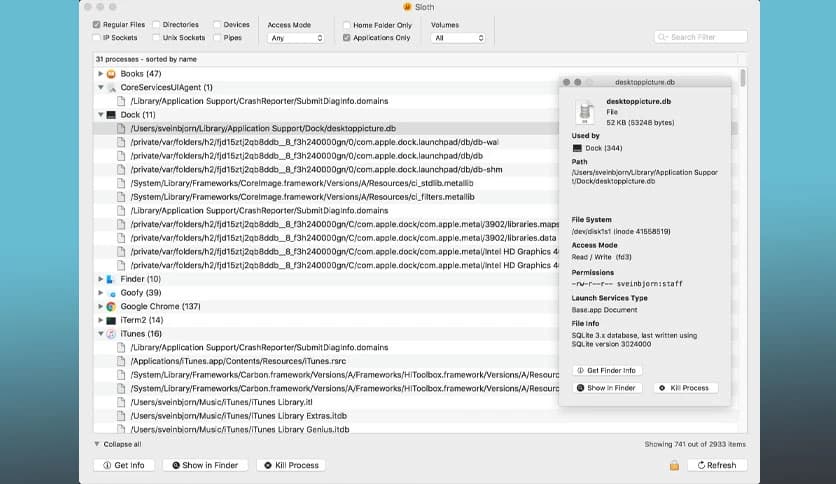Click the orange lock icon near Refresh
This screenshot has height=484, width=836.
[x=675, y=465]
